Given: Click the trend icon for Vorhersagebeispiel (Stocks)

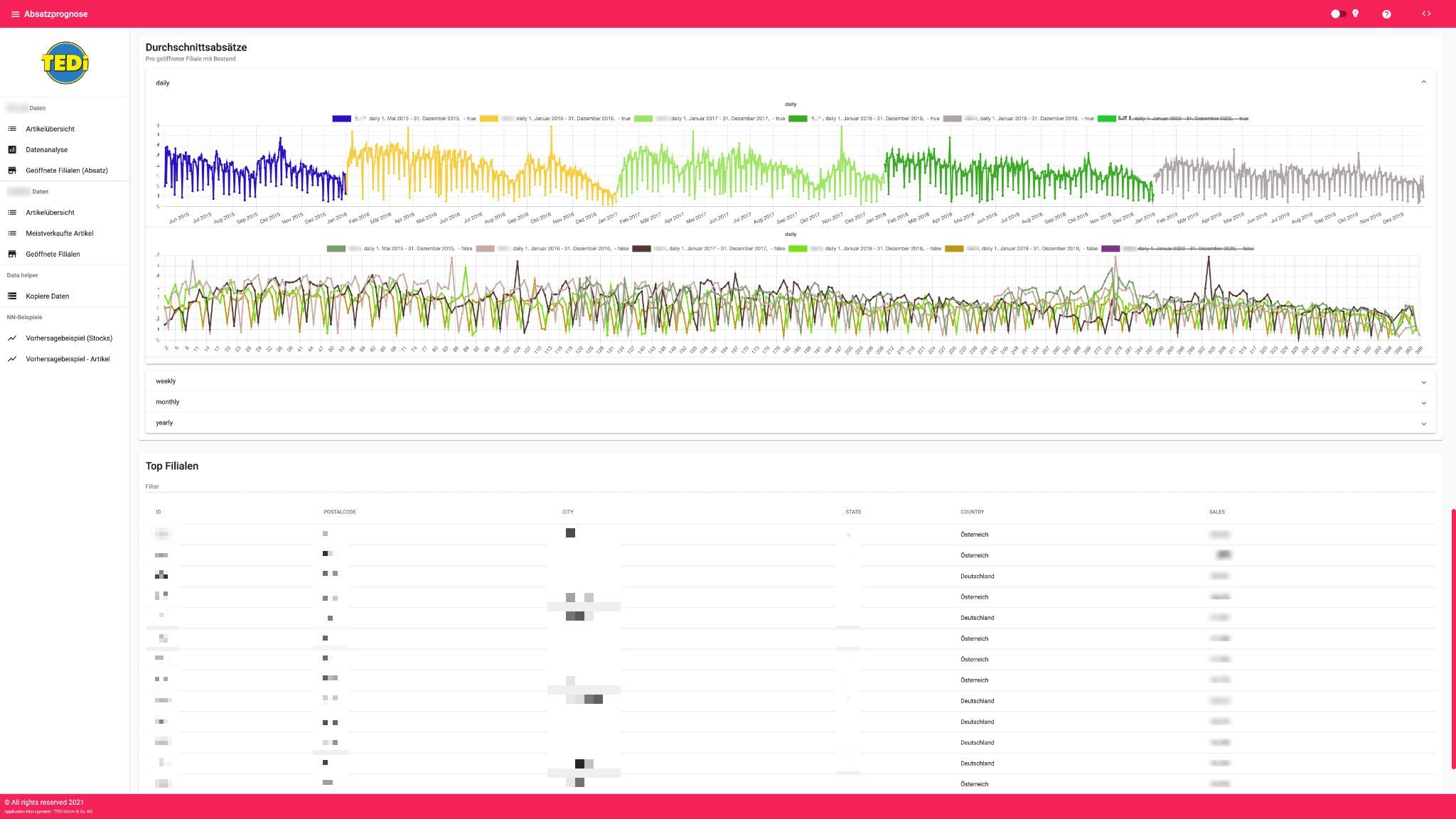Looking at the screenshot, I should (12, 338).
